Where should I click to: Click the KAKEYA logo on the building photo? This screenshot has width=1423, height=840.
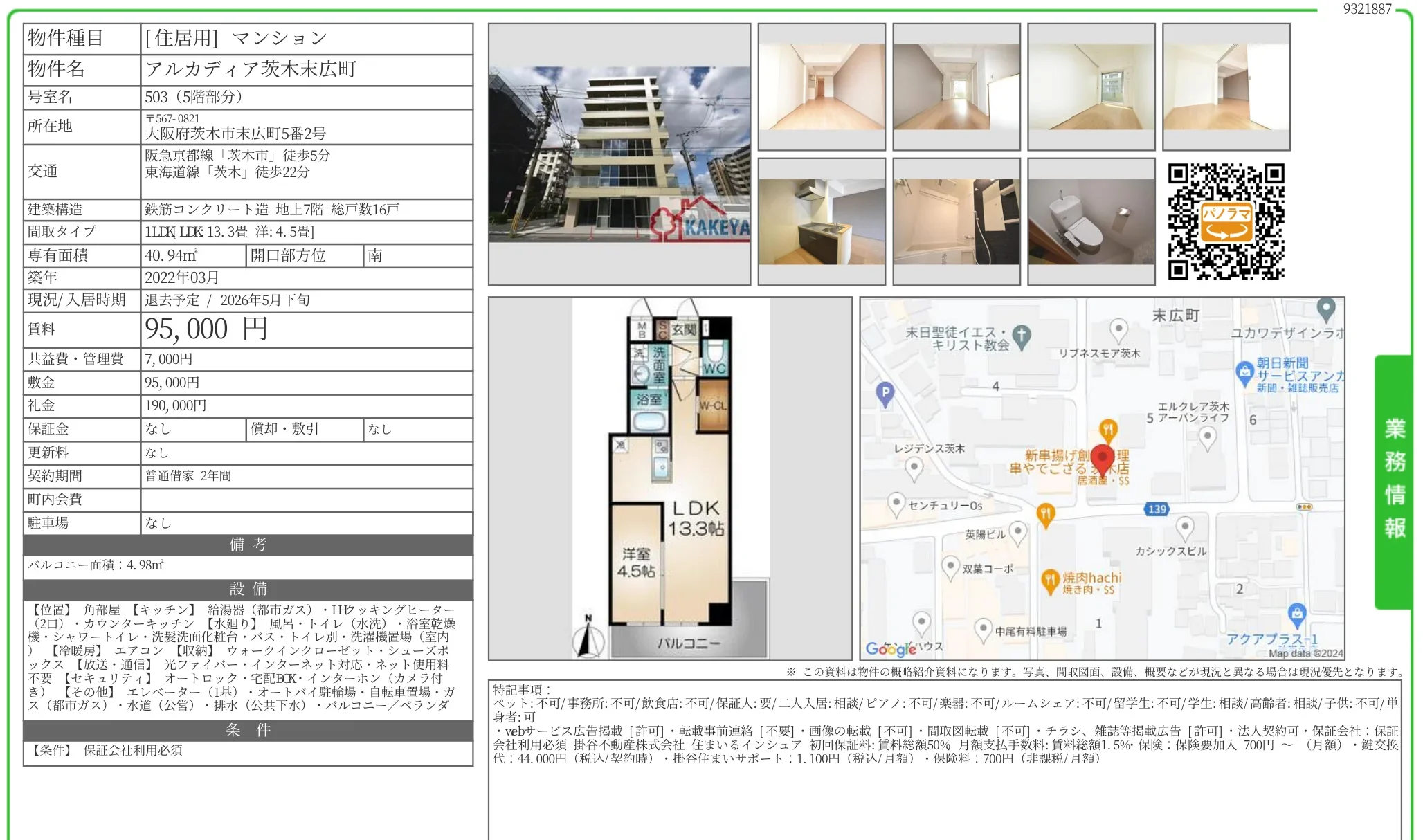pyautogui.click(x=699, y=223)
